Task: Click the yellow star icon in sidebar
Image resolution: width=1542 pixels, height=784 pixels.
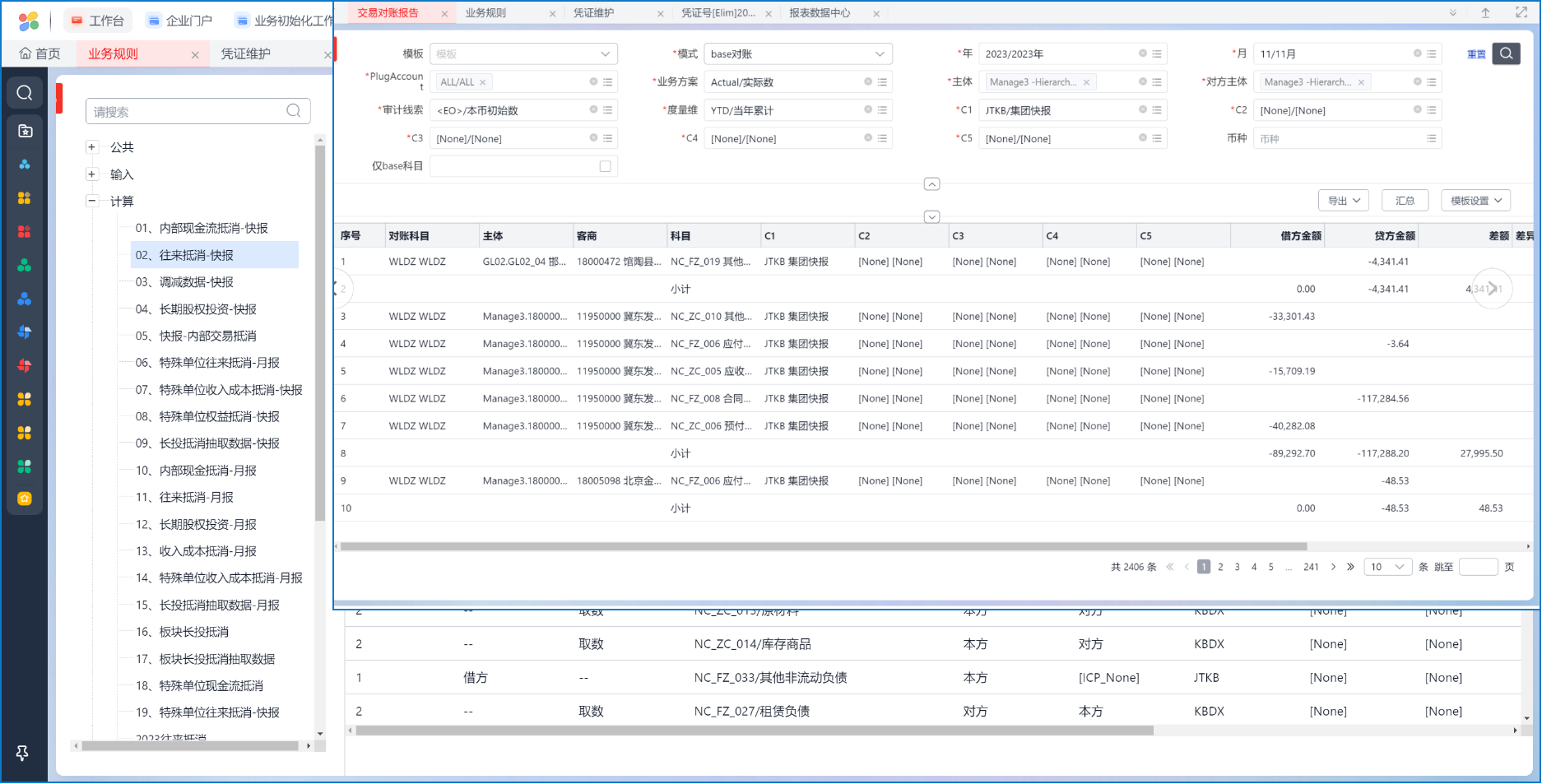Action: pos(25,499)
